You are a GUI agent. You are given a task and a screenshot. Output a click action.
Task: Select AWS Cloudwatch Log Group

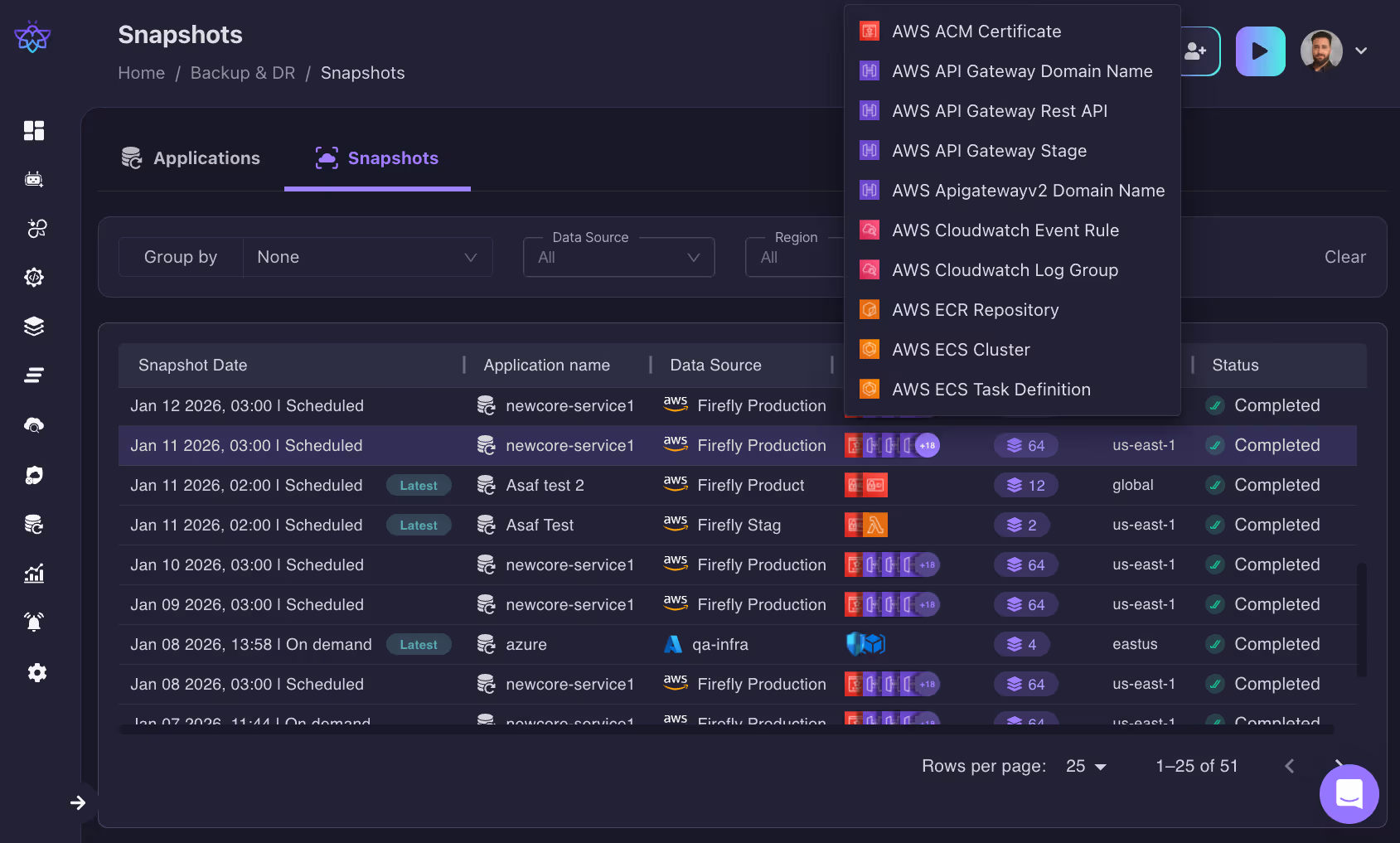click(x=1012, y=270)
